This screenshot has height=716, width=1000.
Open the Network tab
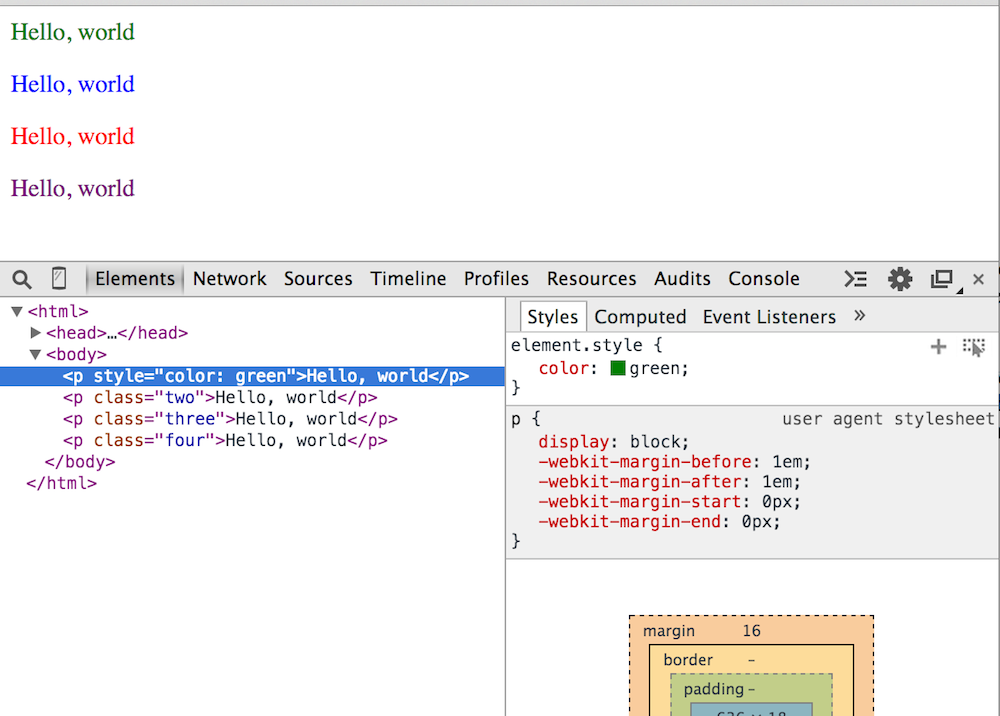(230, 279)
